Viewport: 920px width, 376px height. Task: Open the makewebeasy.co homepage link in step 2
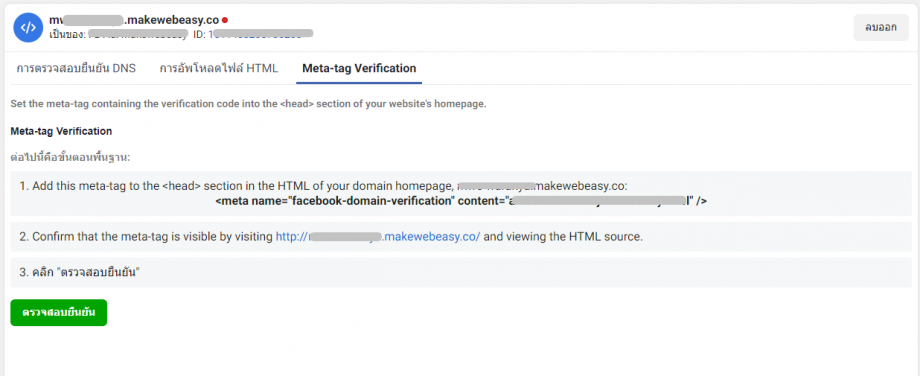tap(378, 237)
